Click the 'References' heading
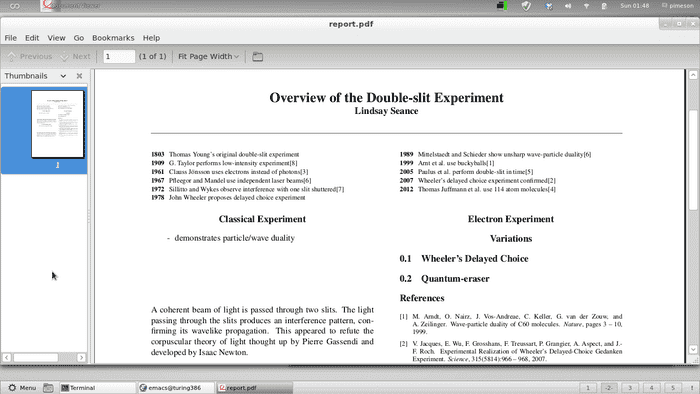This screenshot has height=394, width=700. [422, 298]
